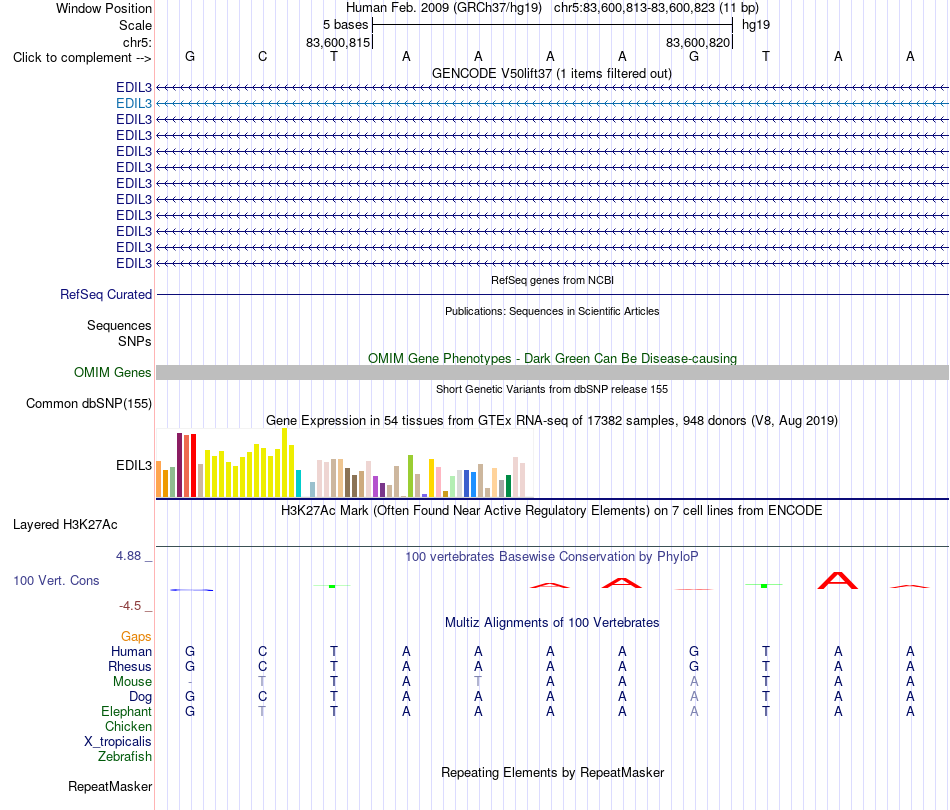
Task: Click the Sequences track label
Action: click(x=119, y=325)
